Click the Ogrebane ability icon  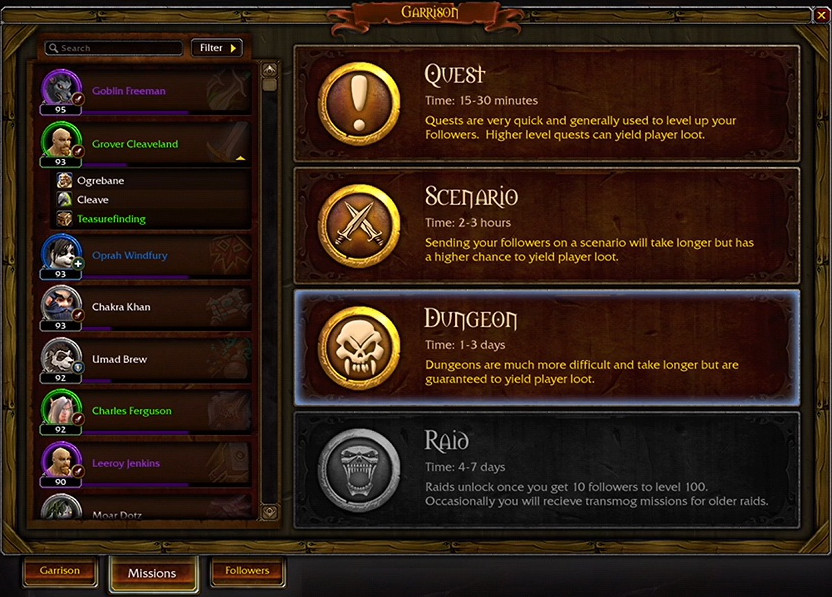coord(64,180)
